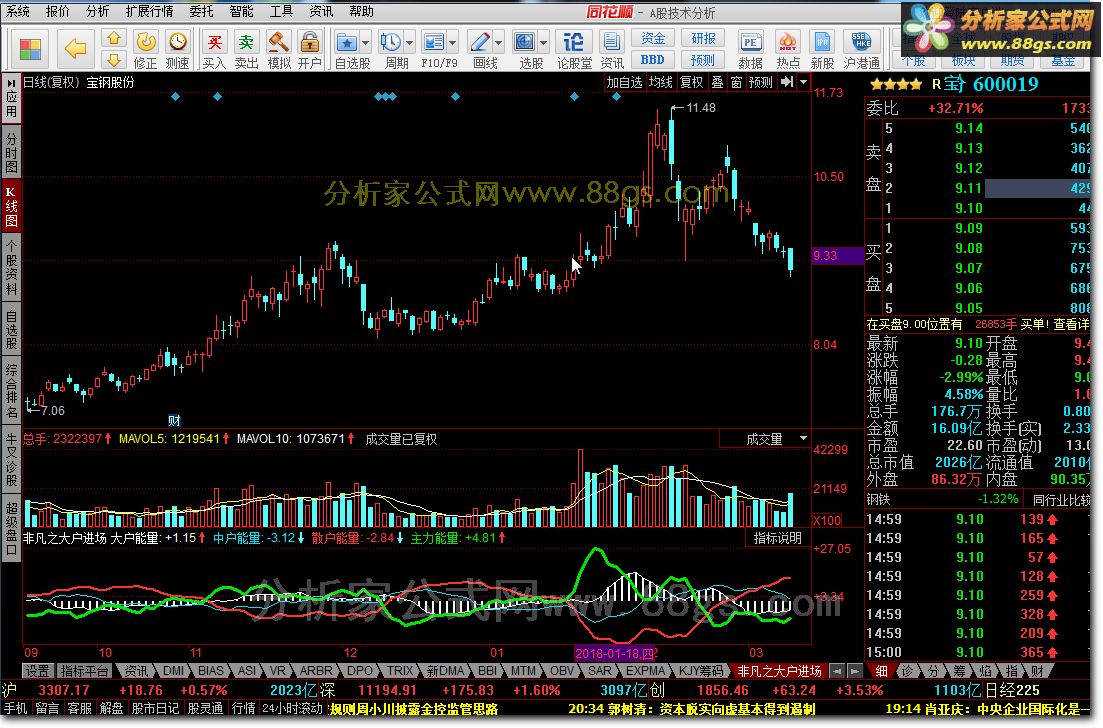This screenshot has width=1103, height=728.
Task: Open the 系统 menu
Action: (18, 11)
